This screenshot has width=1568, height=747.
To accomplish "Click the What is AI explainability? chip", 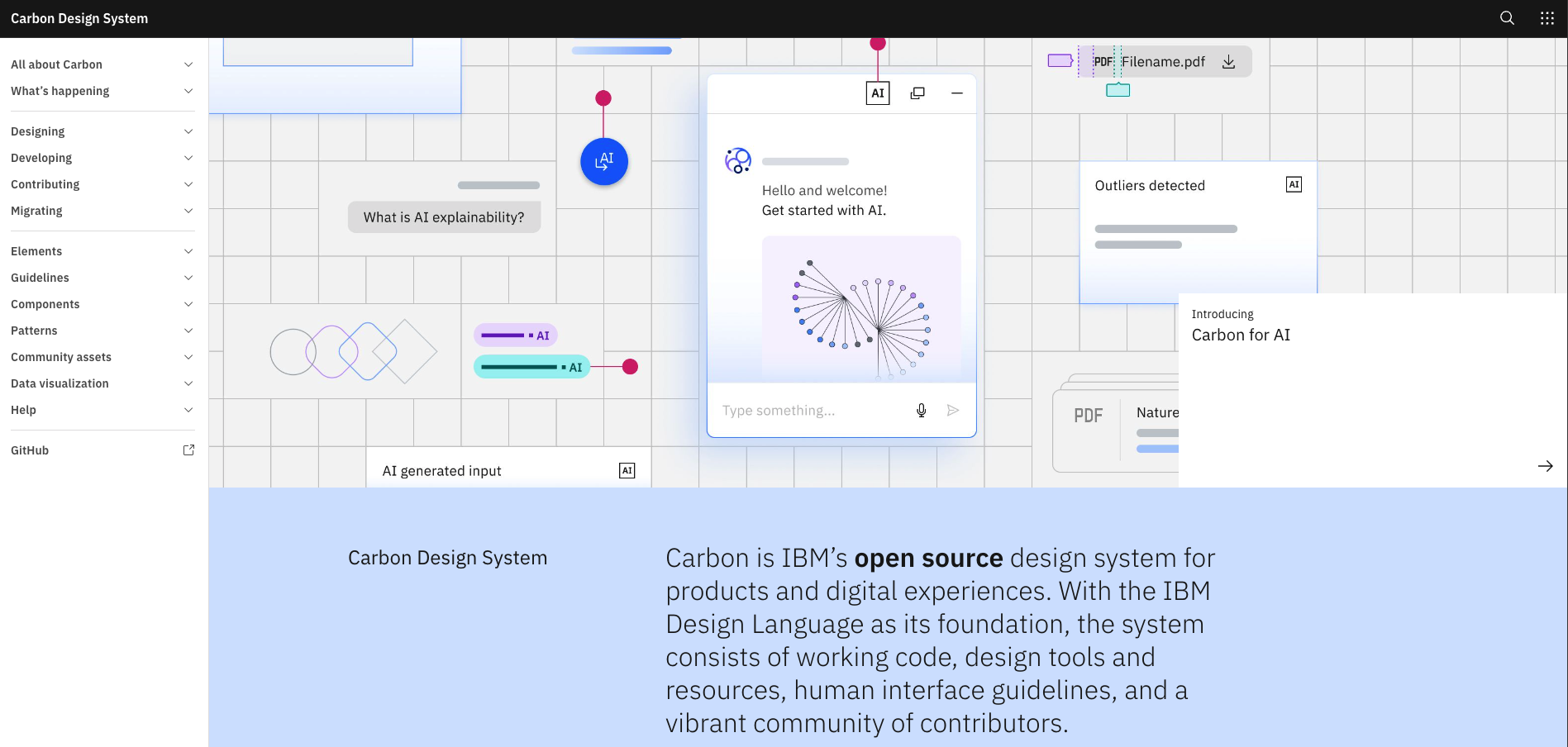I will pyautogui.click(x=444, y=217).
